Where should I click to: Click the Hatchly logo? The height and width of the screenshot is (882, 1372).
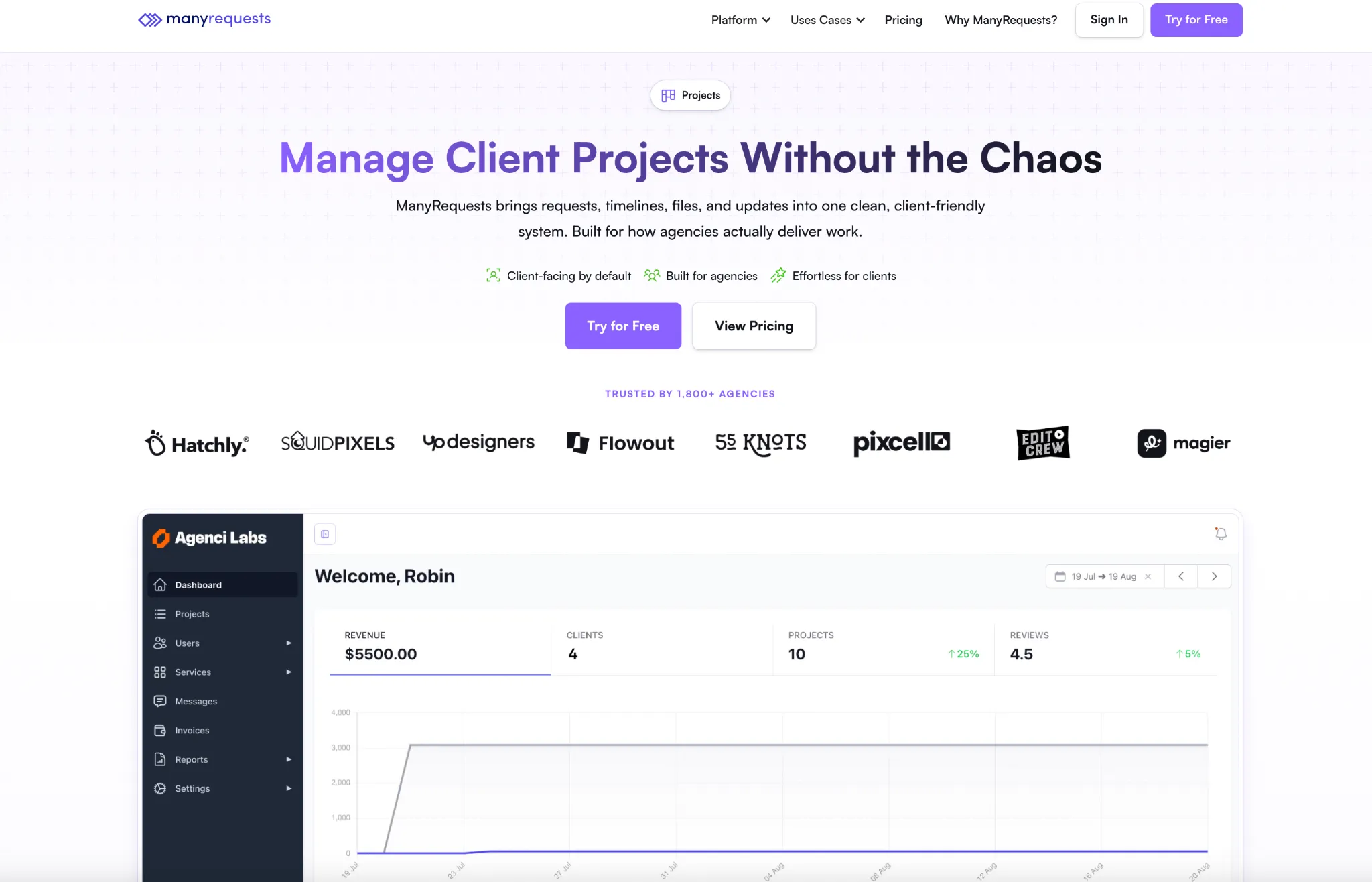pos(197,444)
